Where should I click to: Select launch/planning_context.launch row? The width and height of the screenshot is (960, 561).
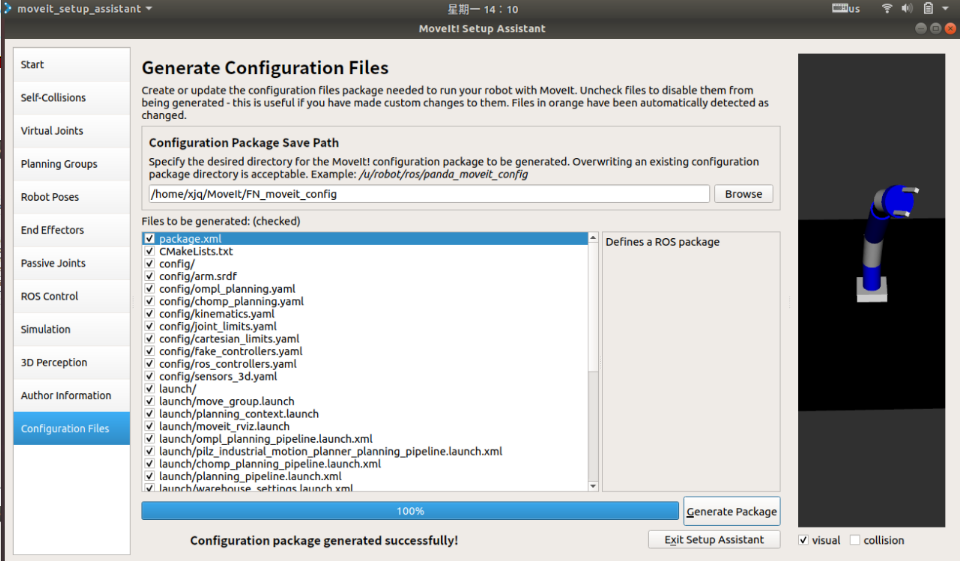click(x=365, y=413)
